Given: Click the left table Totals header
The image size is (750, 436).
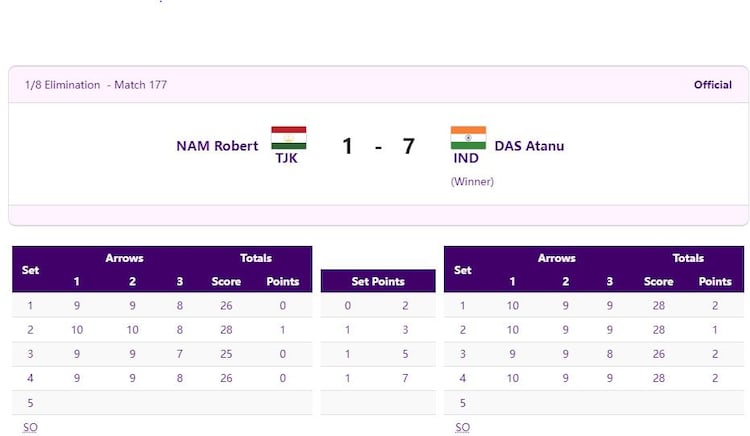Looking at the screenshot, I should pos(256,258).
